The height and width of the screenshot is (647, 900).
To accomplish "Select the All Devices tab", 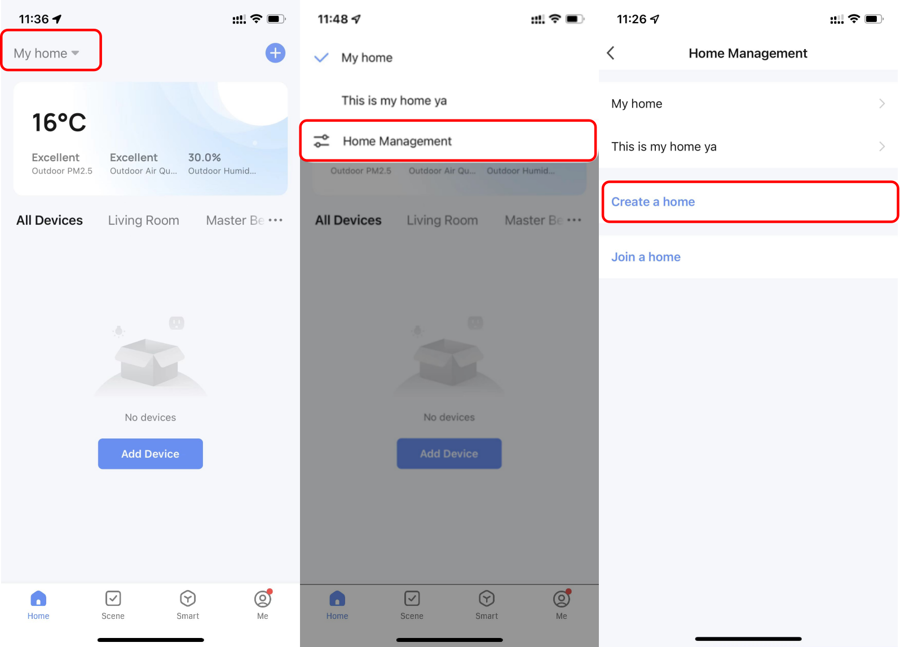I will coord(49,220).
